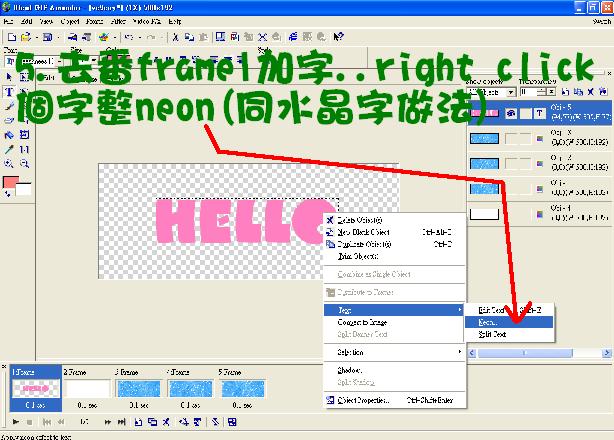Click the Zoom In magnifier tool

point(8,163)
